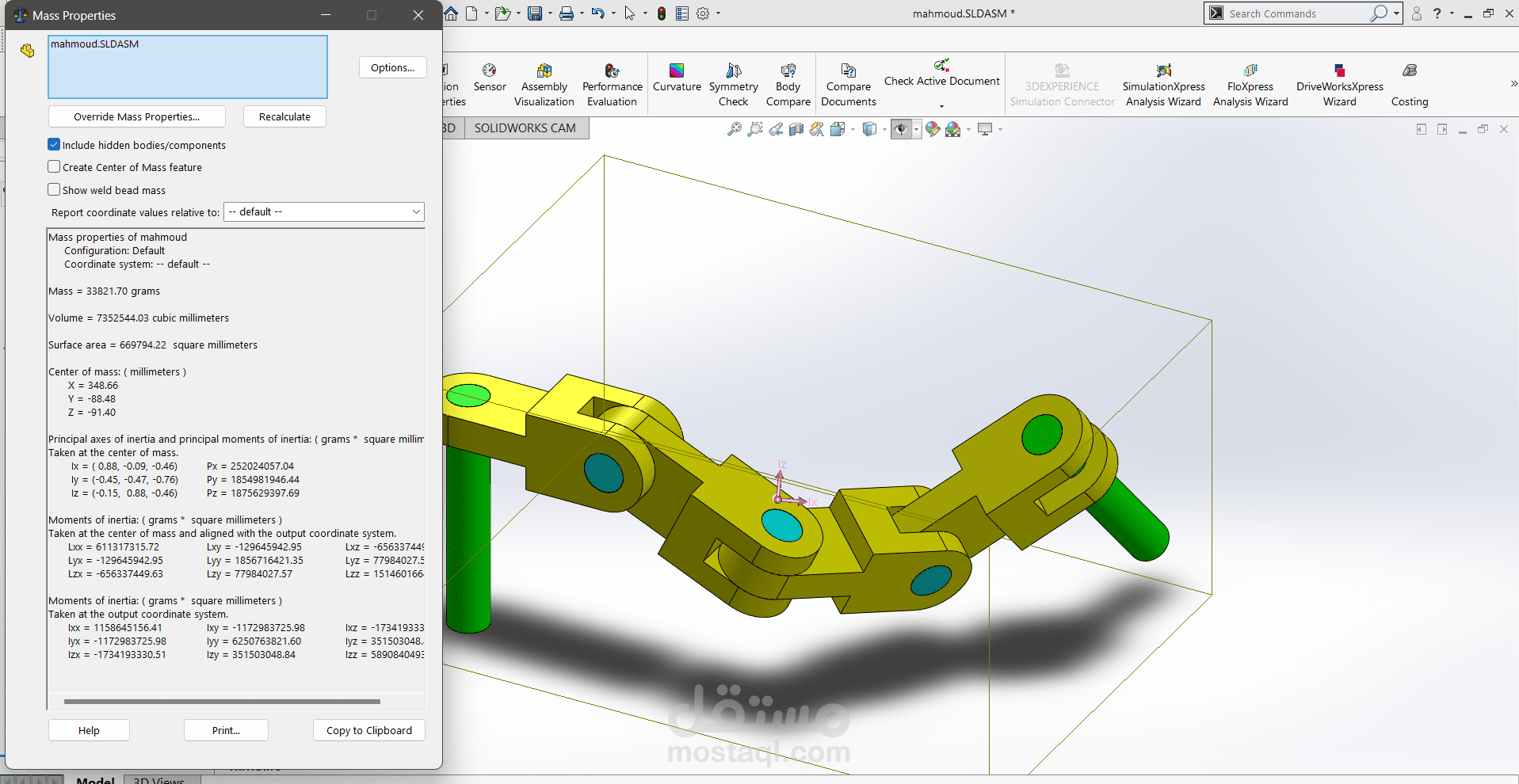Screen dimensions: 1519x784
Task: Uncheck Include hidden bodies/components
Action: (x=54, y=144)
